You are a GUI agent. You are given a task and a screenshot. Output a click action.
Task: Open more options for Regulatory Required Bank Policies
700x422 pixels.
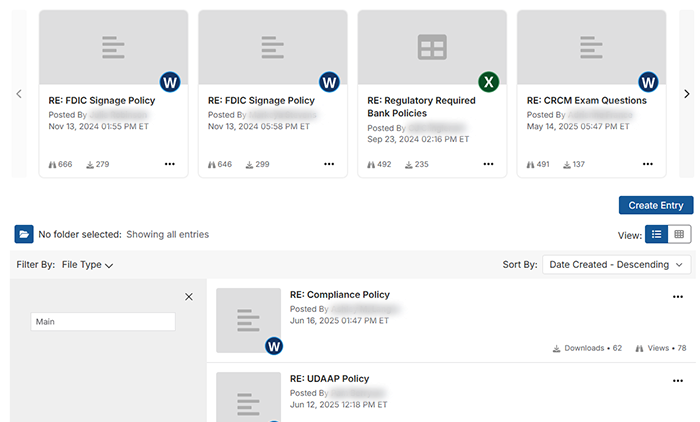tap(488, 164)
